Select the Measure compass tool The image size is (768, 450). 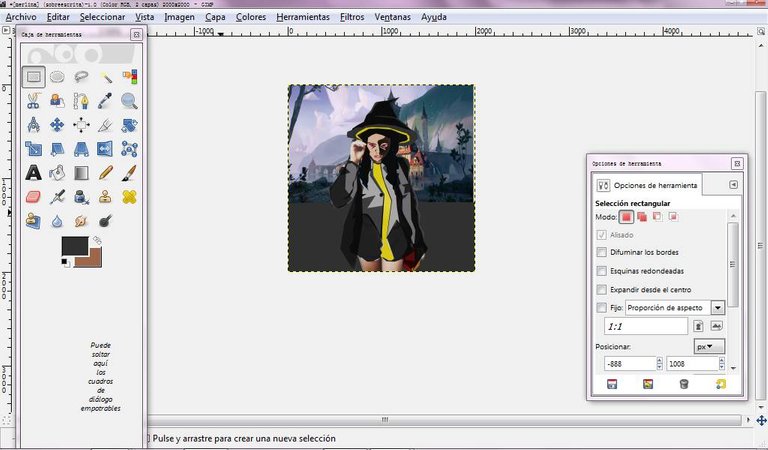[x=33, y=125]
